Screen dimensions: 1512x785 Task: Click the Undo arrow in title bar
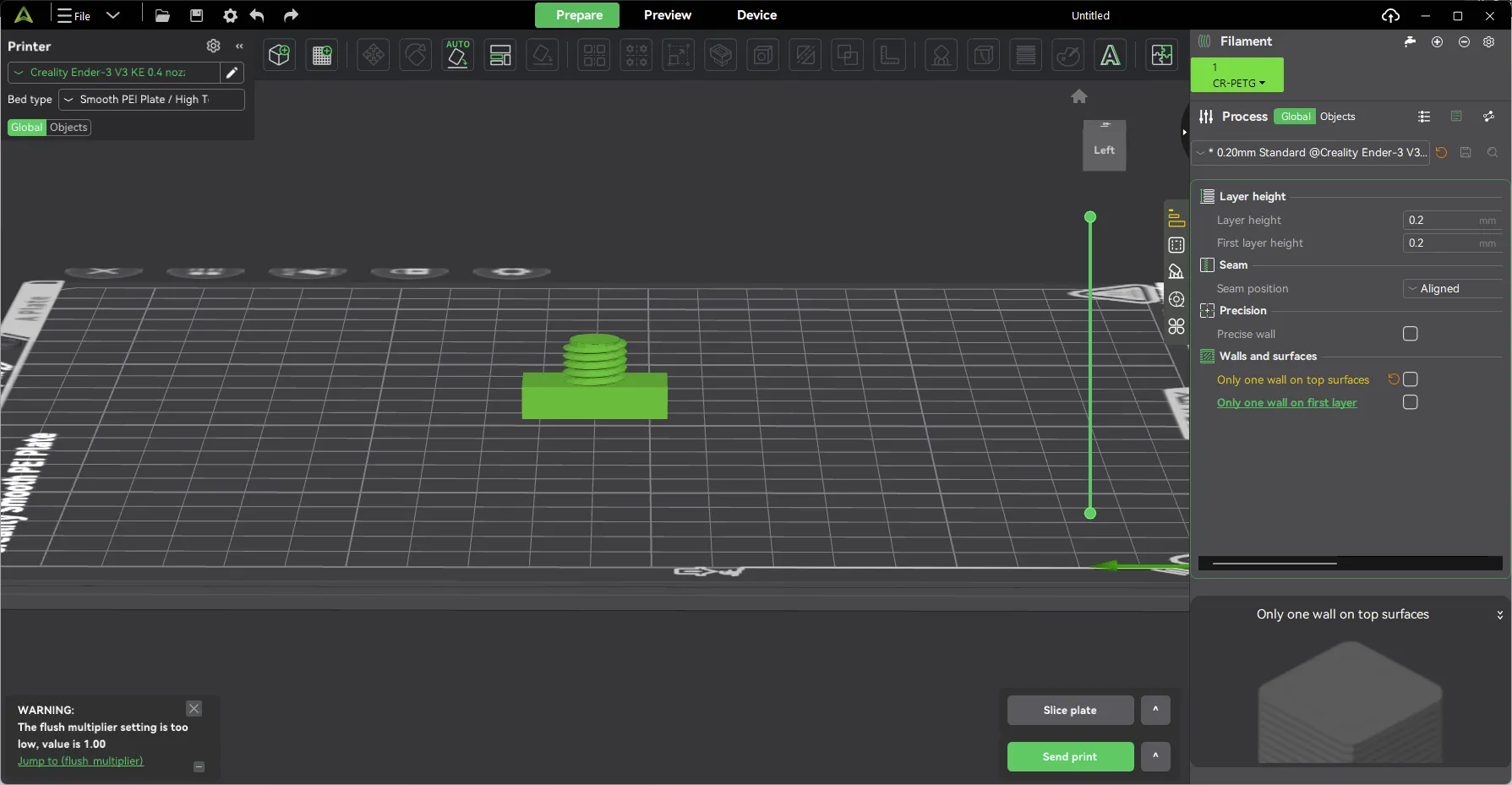[x=257, y=15]
